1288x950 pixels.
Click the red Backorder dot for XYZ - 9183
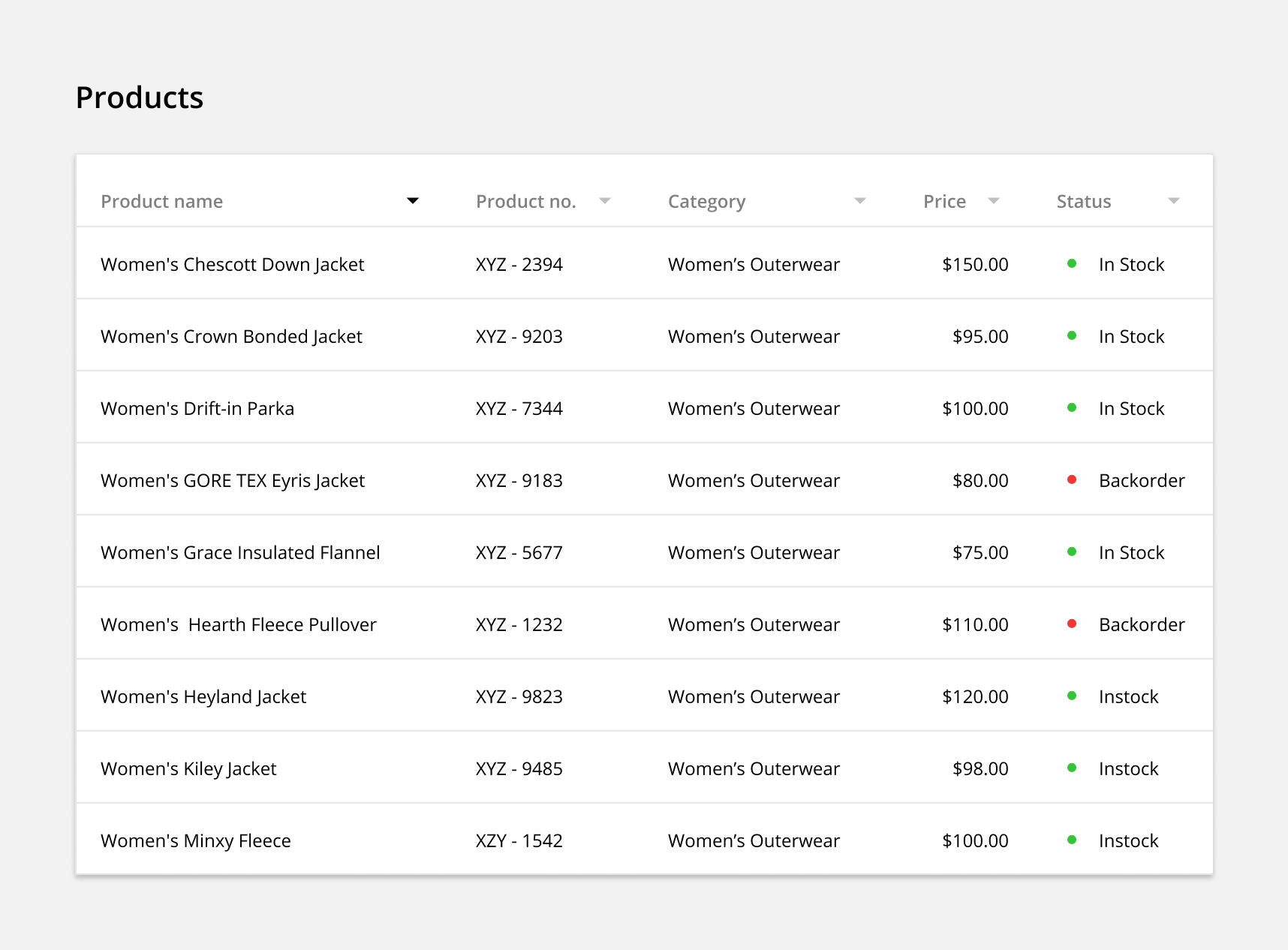1072,480
